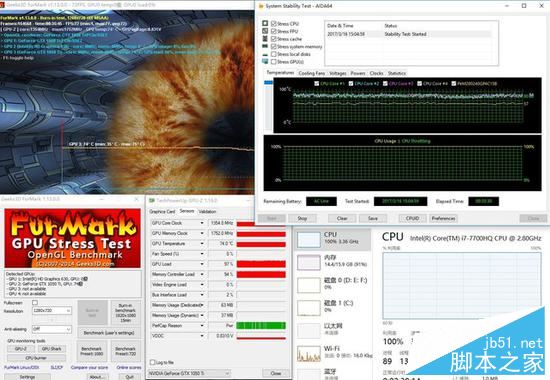Toggle CPU Core #3 graph checkbox
Image resolution: width=550 pixels, height=380 pixels.
tap(385, 84)
